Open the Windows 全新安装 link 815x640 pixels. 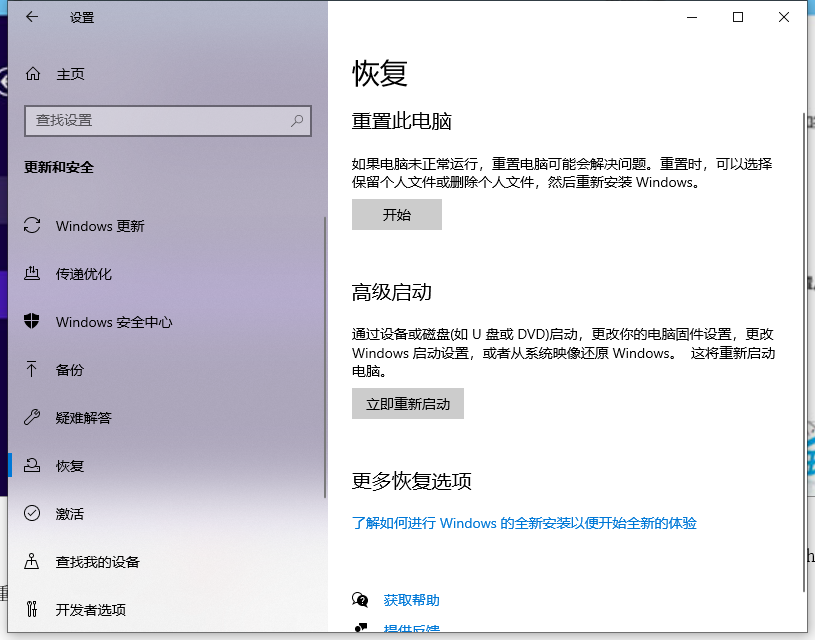(x=524, y=523)
